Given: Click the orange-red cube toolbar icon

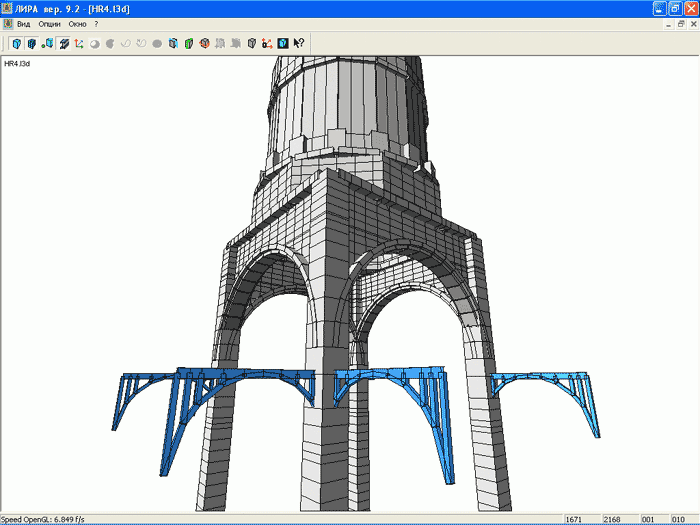Looking at the screenshot, I should (x=204, y=43).
